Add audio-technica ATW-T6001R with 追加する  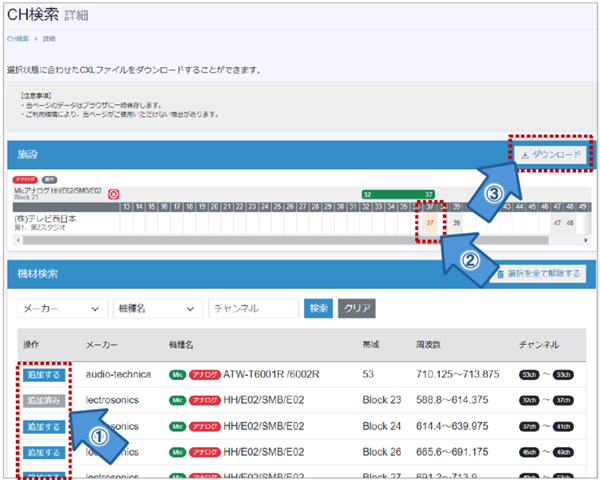[44, 375]
